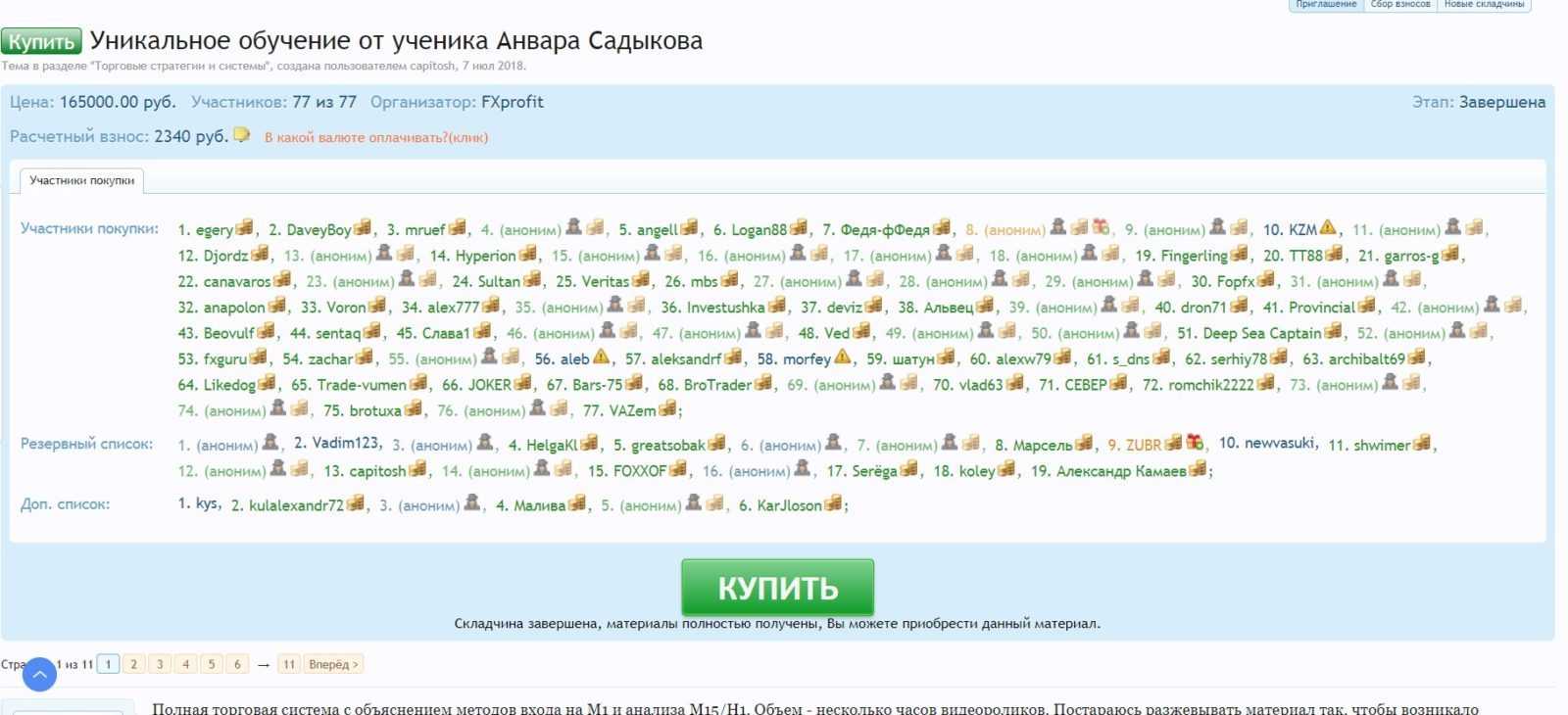The image size is (1568, 715).
Task: Open the Сбор взносов tab
Action: [x=1399, y=5]
